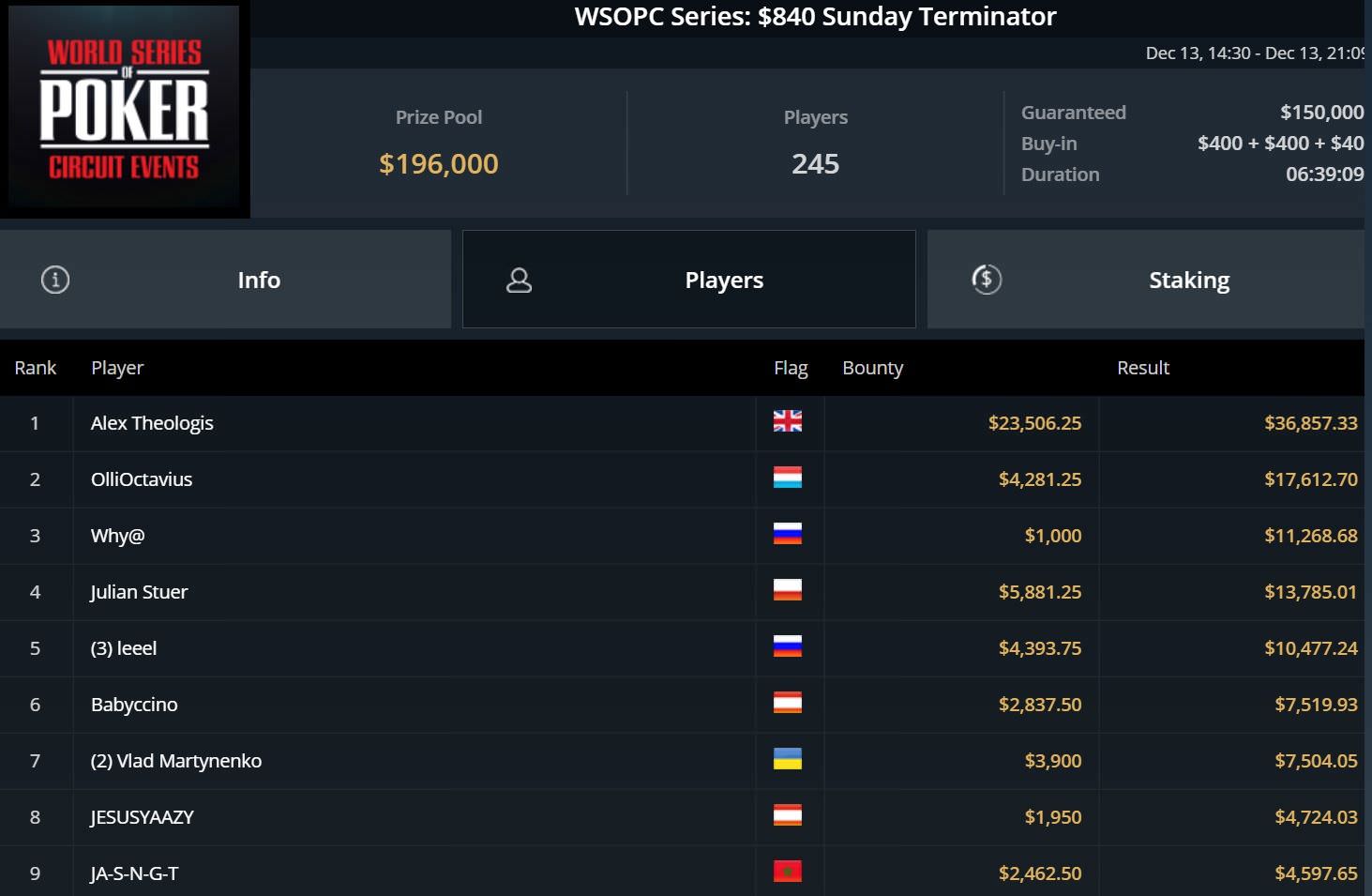Select the Babyccino player name
This screenshot has width=1372, height=896.
pyautogui.click(x=134, y=705)
